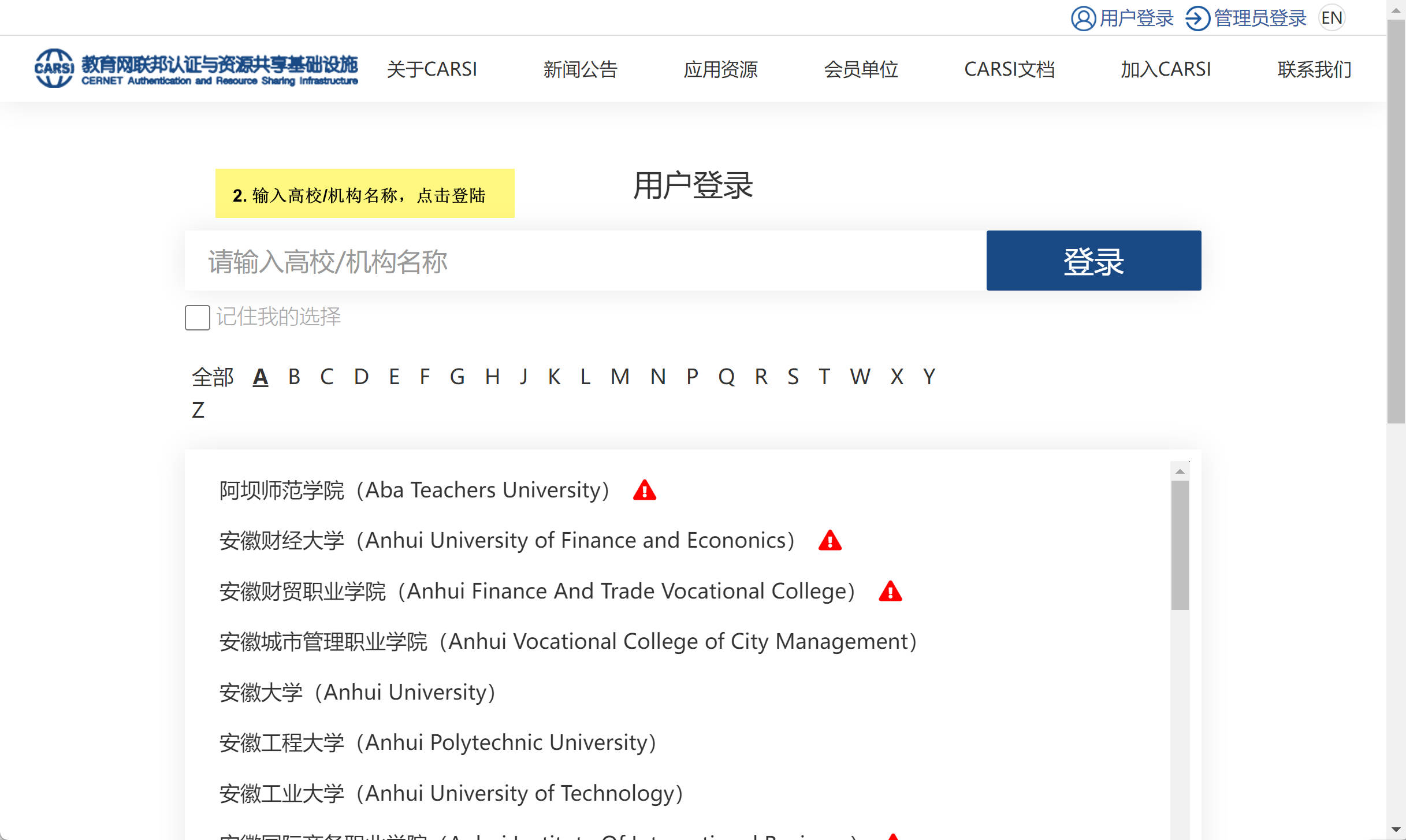
Task: Click the institution list scrollbar thumb
Action: click(x=1180, y=544)
